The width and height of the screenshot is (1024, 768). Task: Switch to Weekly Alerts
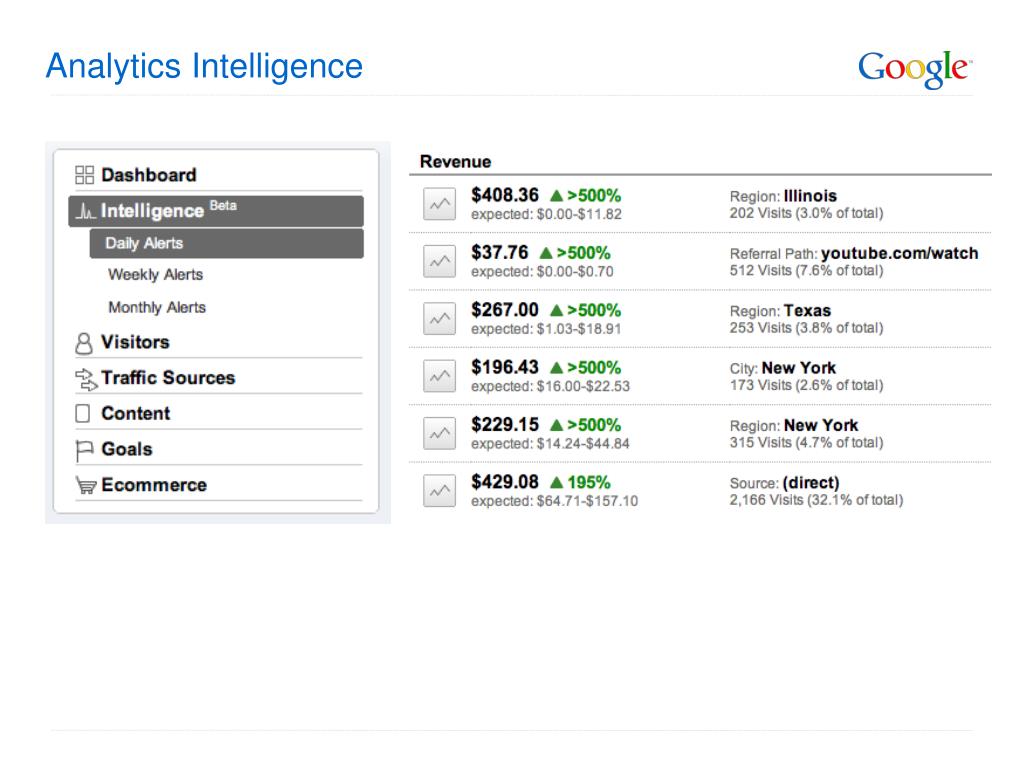pos(155,275)
